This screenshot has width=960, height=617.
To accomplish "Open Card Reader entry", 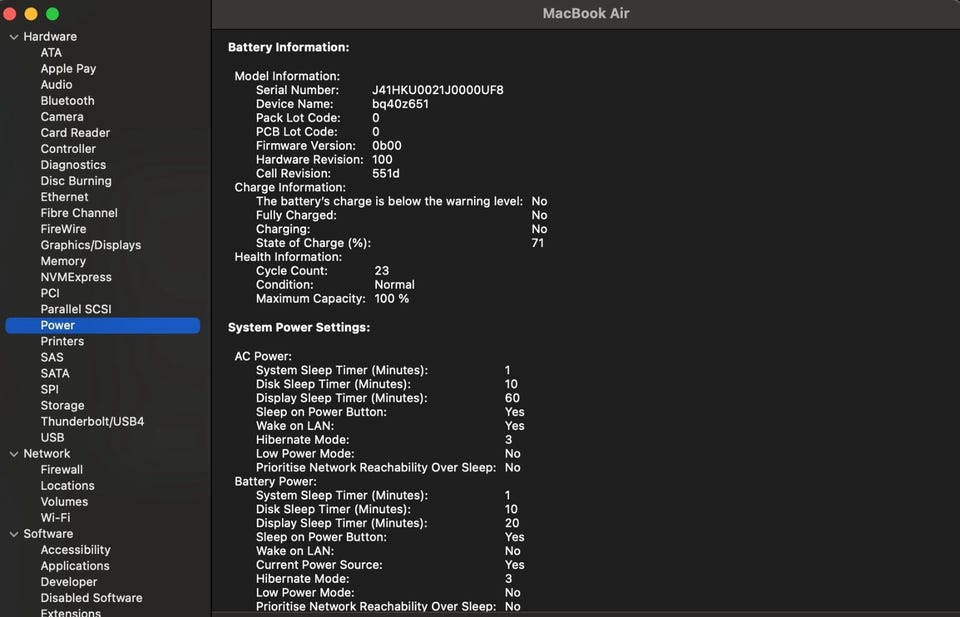I will tap(75, 132).
